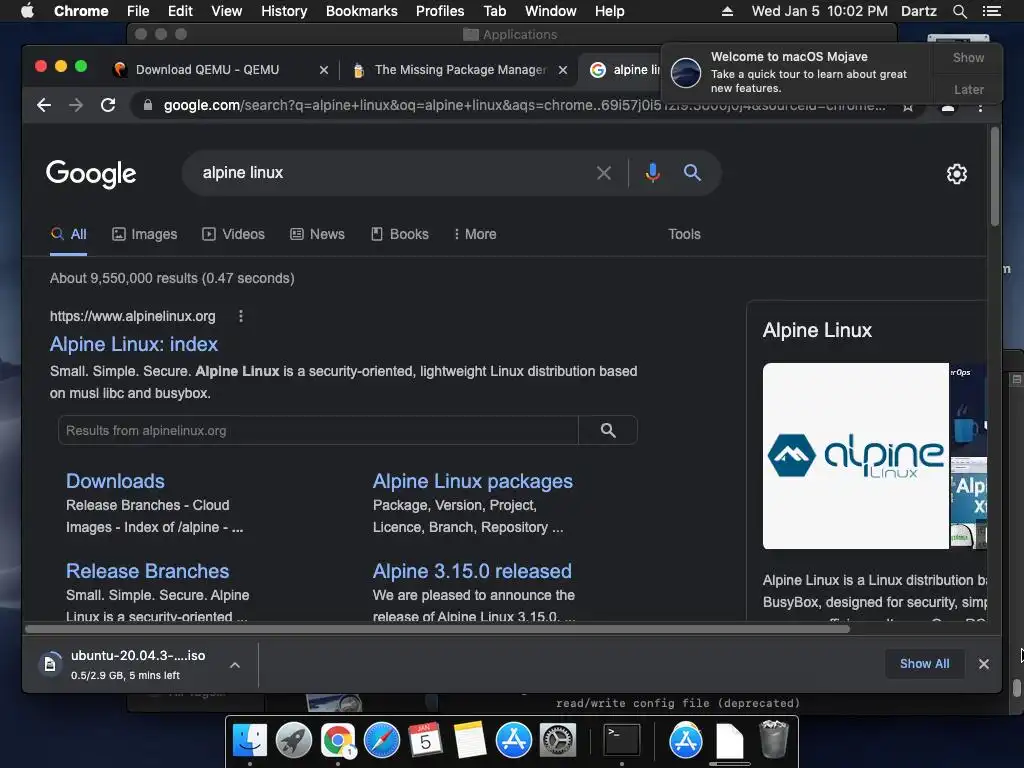
Task: Click the Spotlight search icon in menu bar
Action: point(959,11)
